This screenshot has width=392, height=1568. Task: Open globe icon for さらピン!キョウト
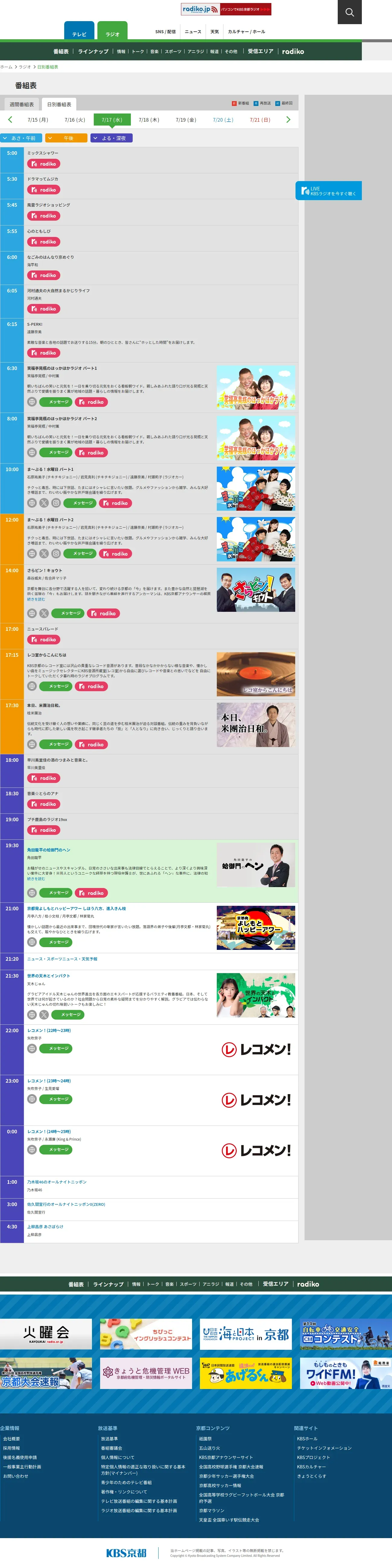[x=32, y=613]
